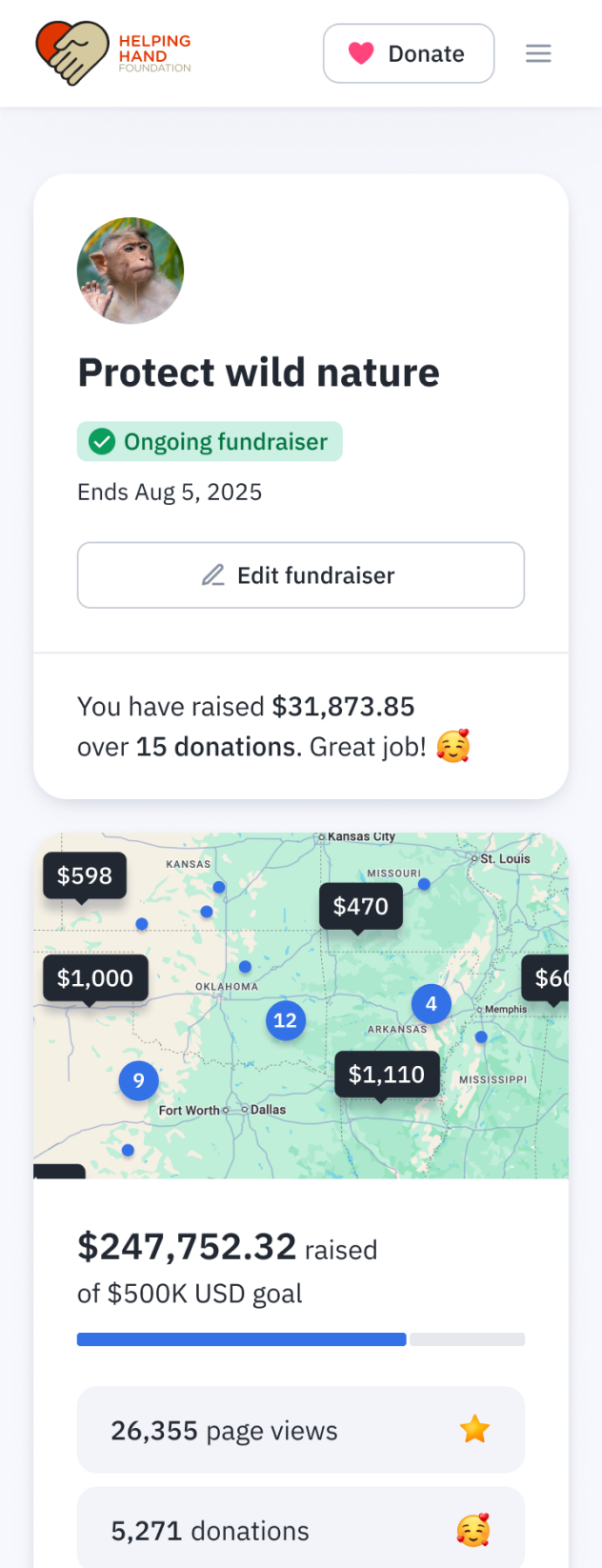Expand the map cluster labeled 9
The width and height of the screenshot is (602, 1568).
[139, 1080]
